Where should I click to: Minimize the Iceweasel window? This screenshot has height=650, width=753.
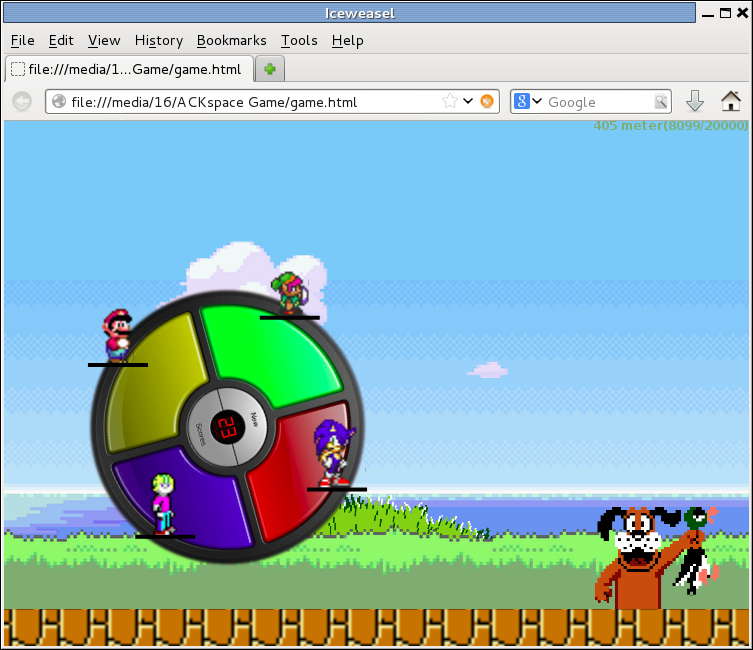707,14
